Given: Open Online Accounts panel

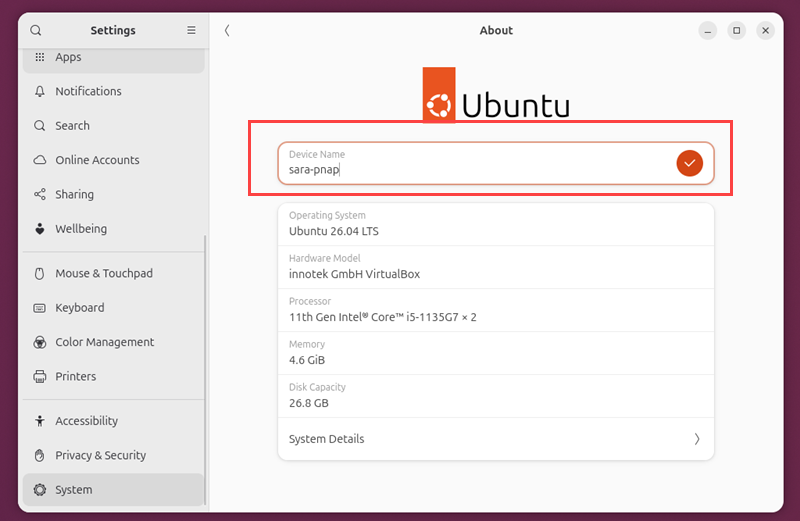Looking at the screenshot, I should pyautogui.click(x=113, y=160).
